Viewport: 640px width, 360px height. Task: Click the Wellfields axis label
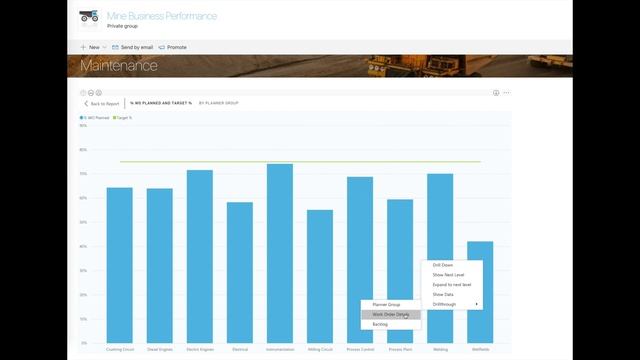(480, 349)
